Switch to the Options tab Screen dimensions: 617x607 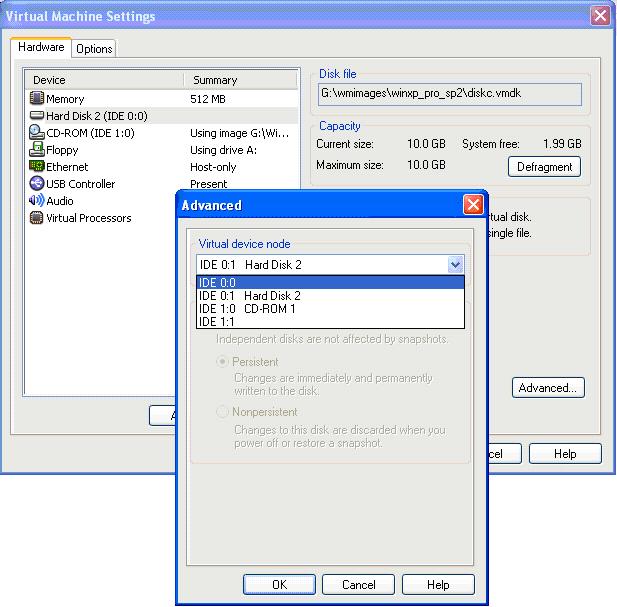pos(94,49)
